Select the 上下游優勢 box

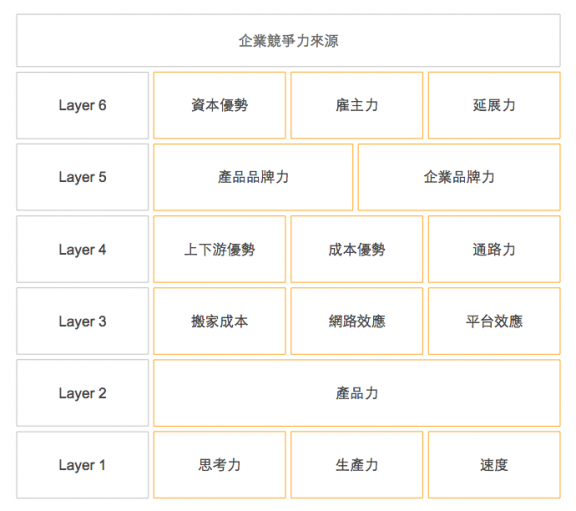220,249
